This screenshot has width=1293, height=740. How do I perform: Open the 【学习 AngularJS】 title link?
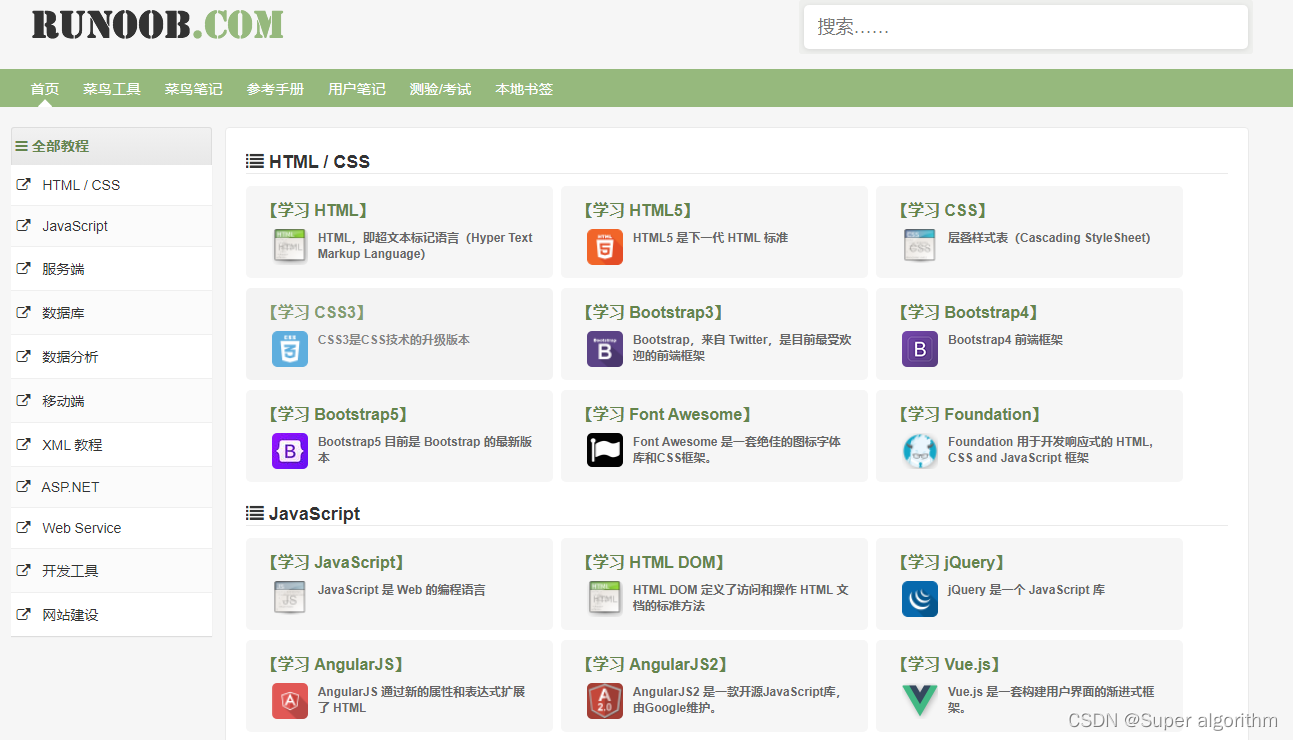tap(335, 664)
